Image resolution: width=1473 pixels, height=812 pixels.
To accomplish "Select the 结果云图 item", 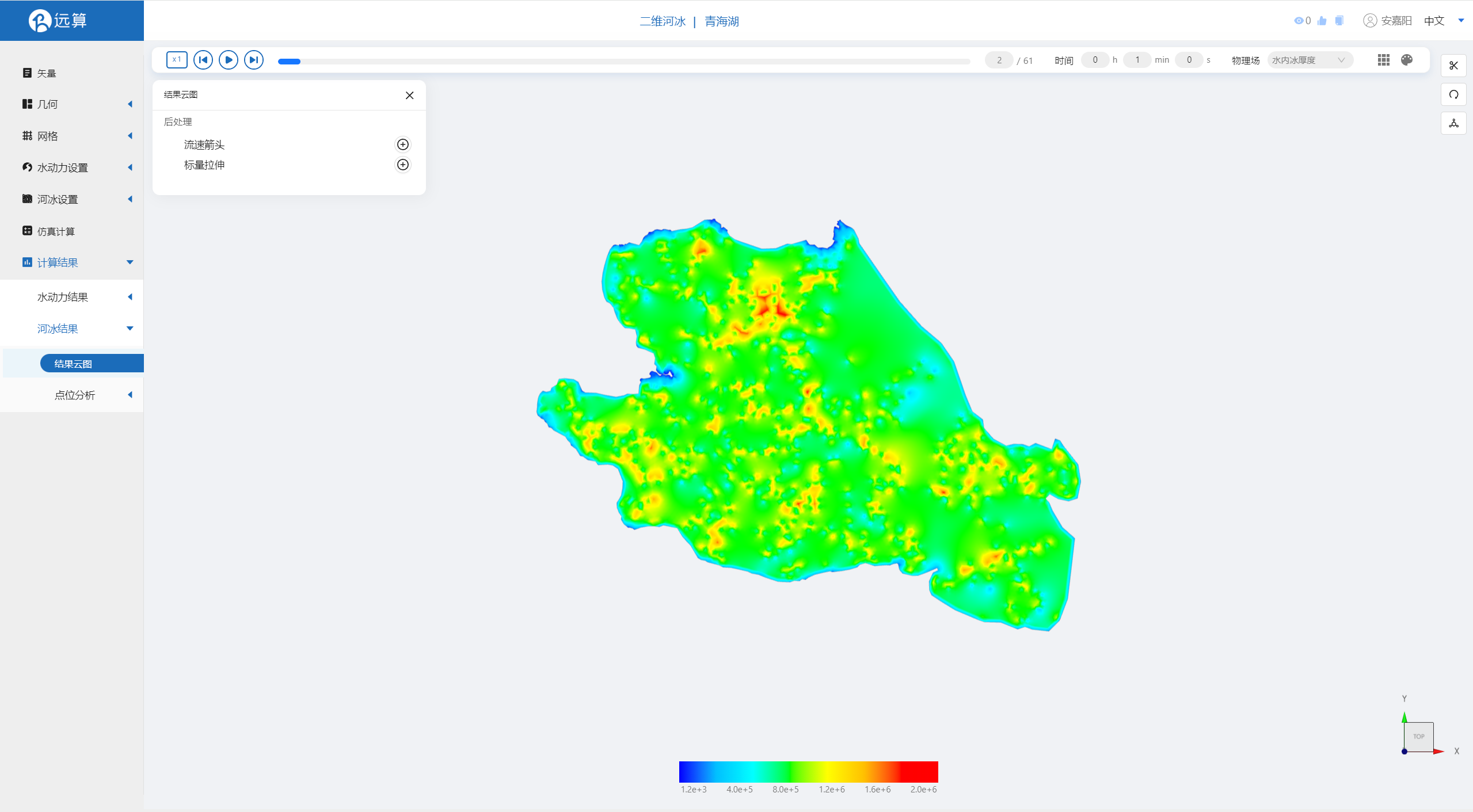I will 92,364.
